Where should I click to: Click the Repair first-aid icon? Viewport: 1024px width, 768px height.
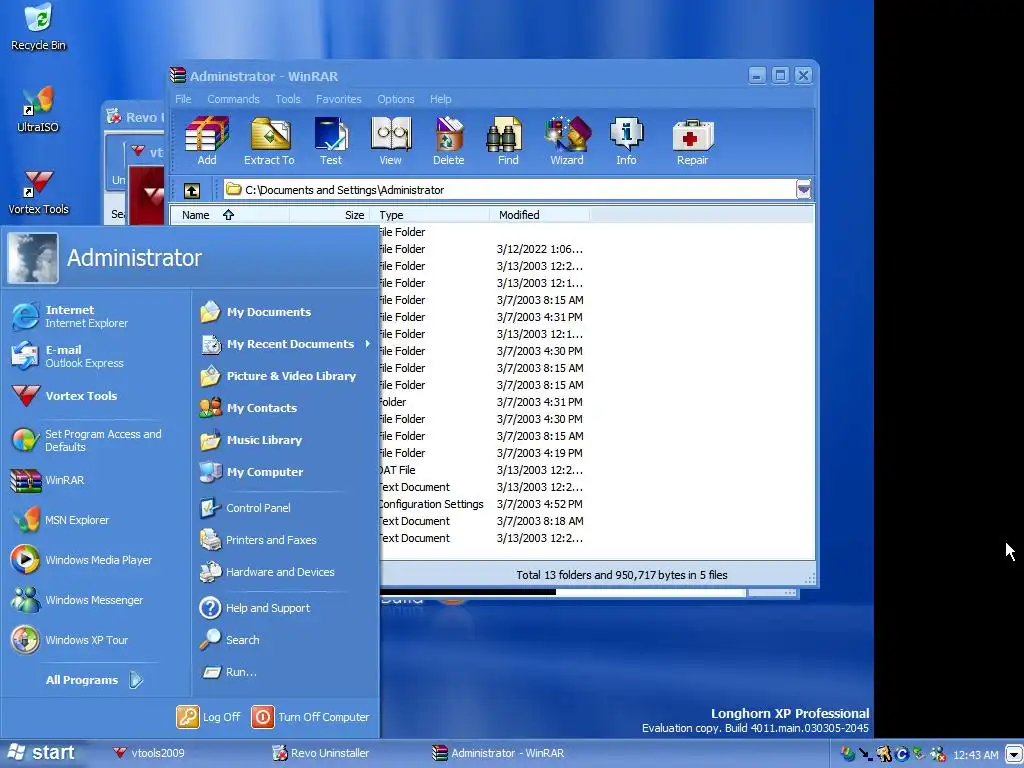[x=692, y=140]
